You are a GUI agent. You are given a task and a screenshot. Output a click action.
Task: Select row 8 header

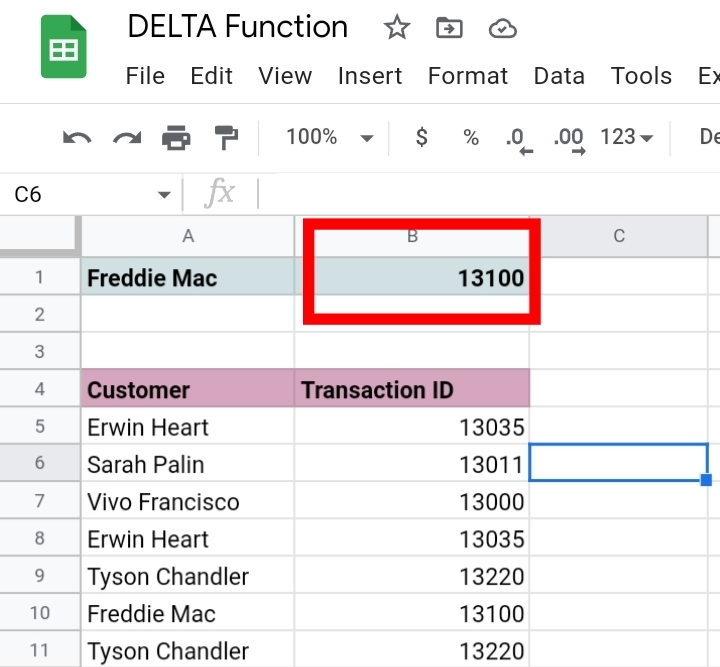[39, 538]
